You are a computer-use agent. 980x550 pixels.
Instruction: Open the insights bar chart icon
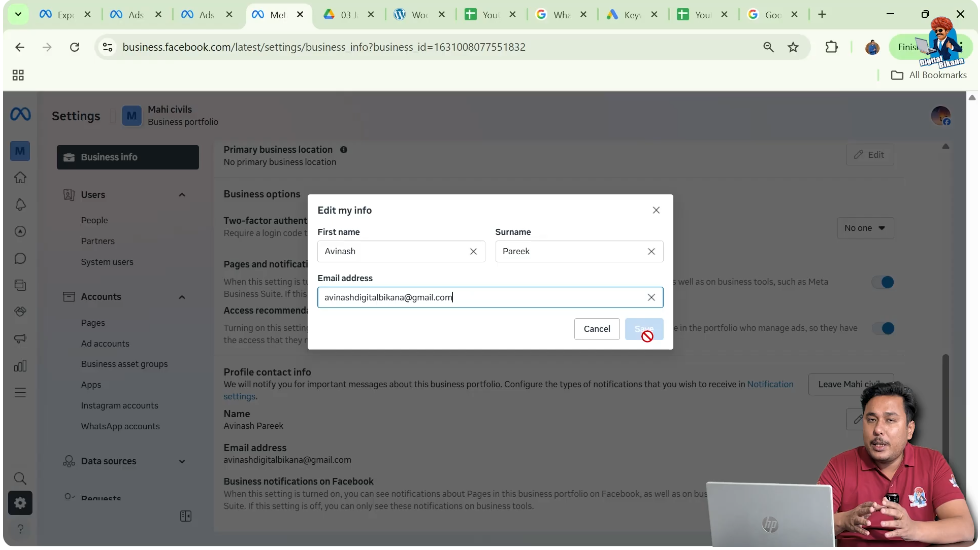(x=20, y=366)
